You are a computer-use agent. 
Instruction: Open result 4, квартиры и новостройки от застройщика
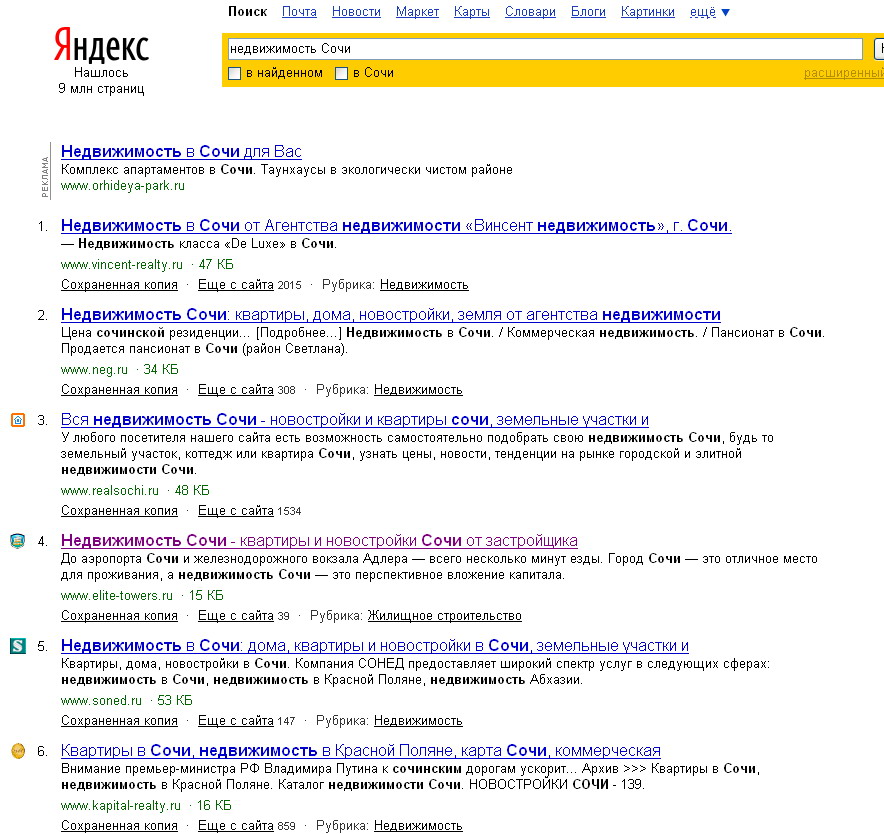tap(319, 541)
